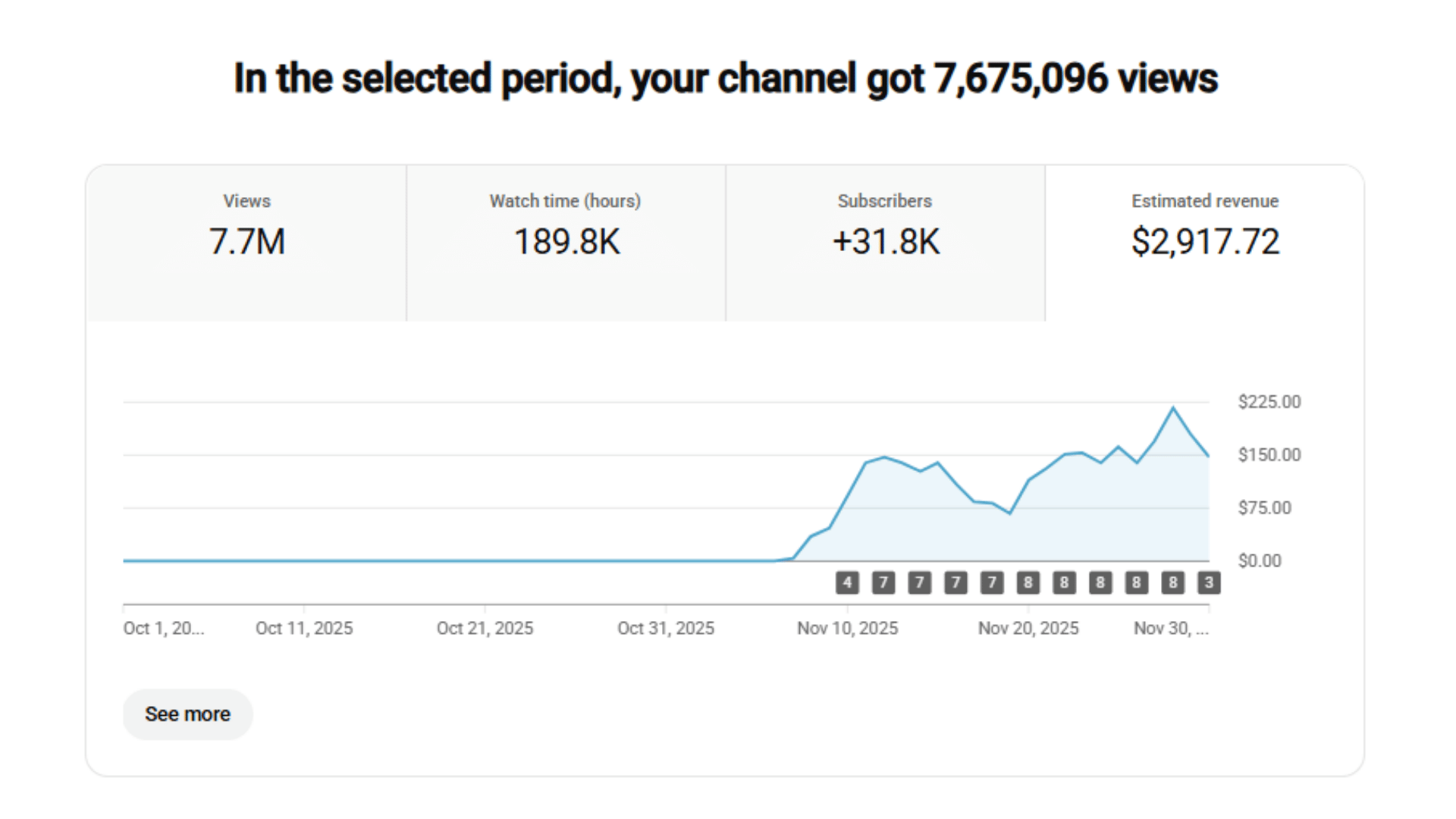
Task: Click the headline showing 7,675,096 views
Action: click(x=726, y=79)
